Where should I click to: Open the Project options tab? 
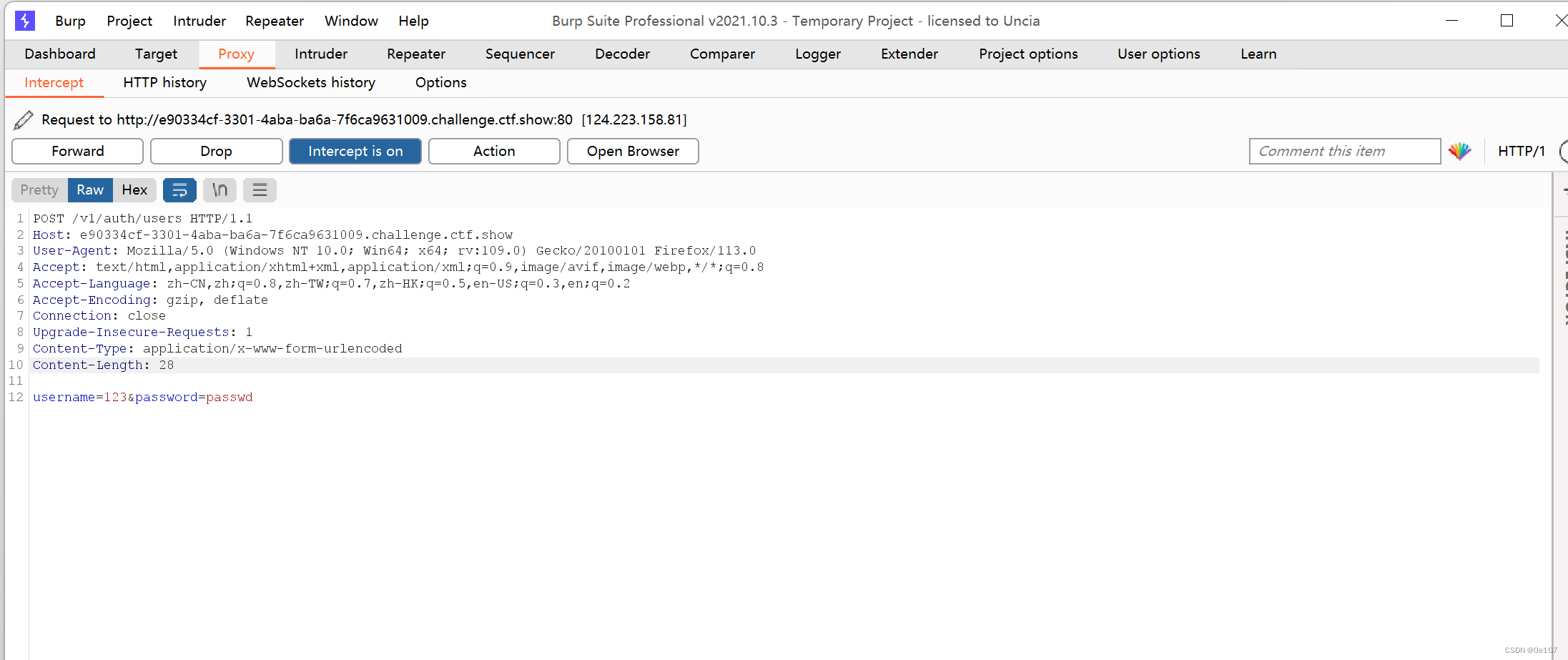coord(1028,54)
